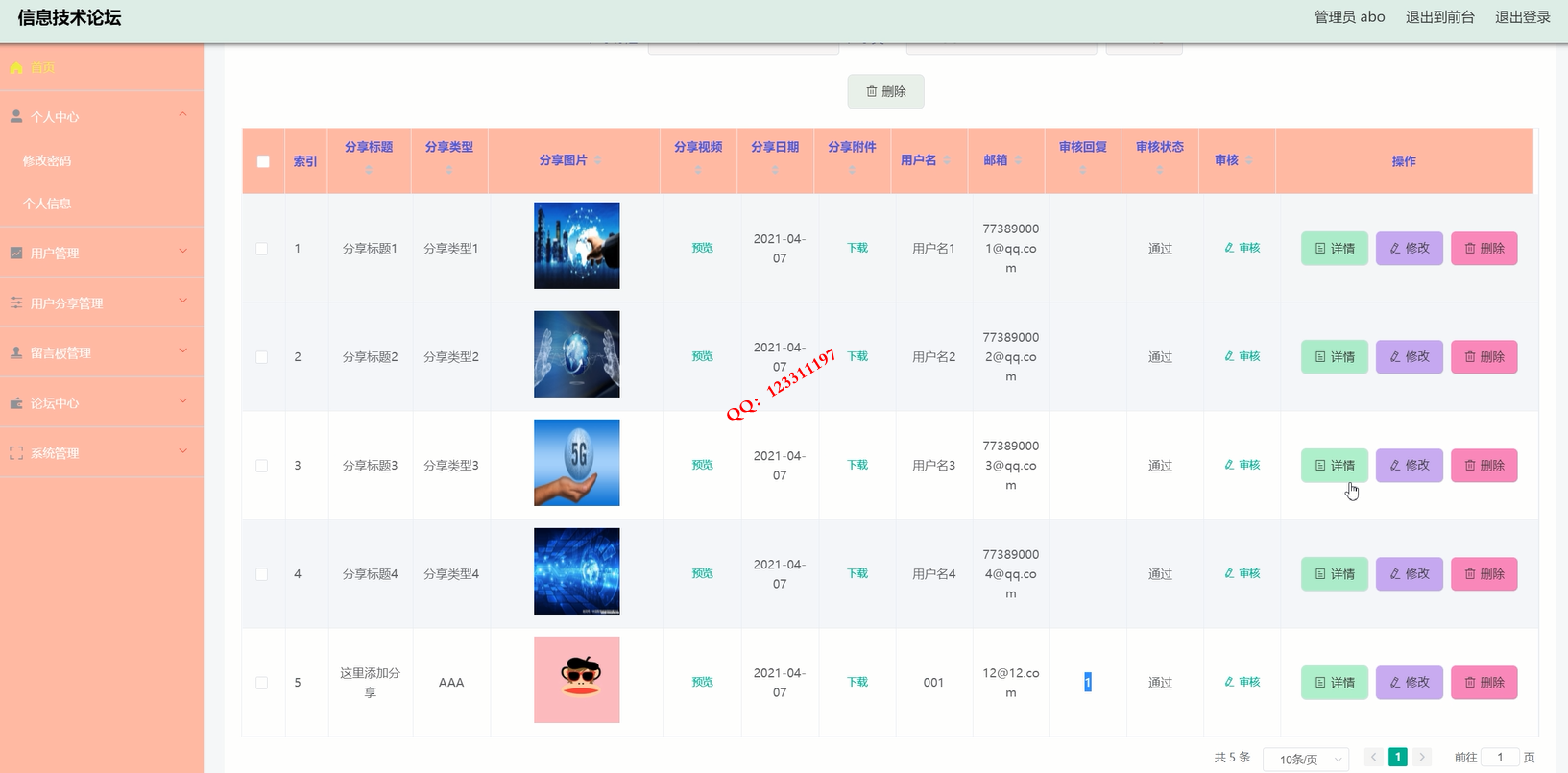Viewport: 1568px width, 773px height.
Task: Click the 留言板管理 sidebar icon
Action: coord(16,352)
